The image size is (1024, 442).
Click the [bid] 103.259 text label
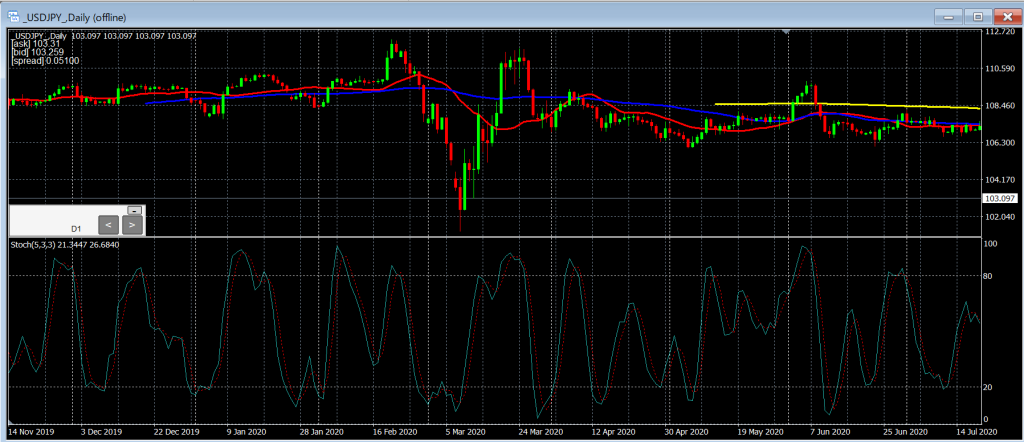[x=36, y=52]
